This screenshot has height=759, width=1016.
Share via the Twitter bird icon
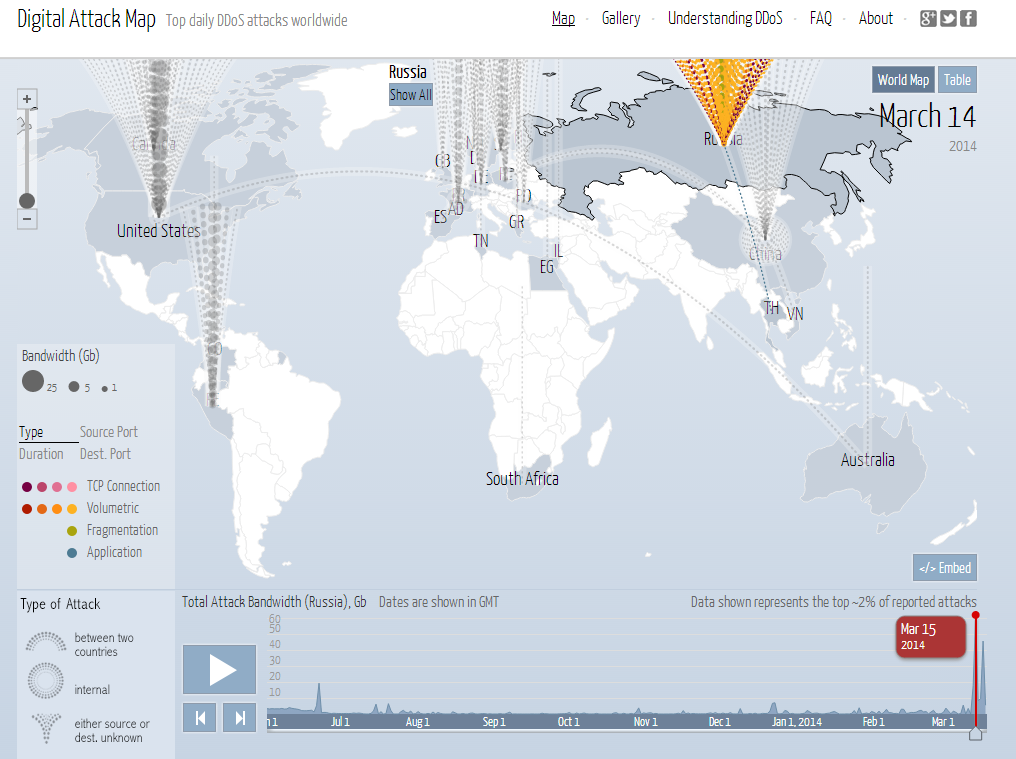[949, 19]
